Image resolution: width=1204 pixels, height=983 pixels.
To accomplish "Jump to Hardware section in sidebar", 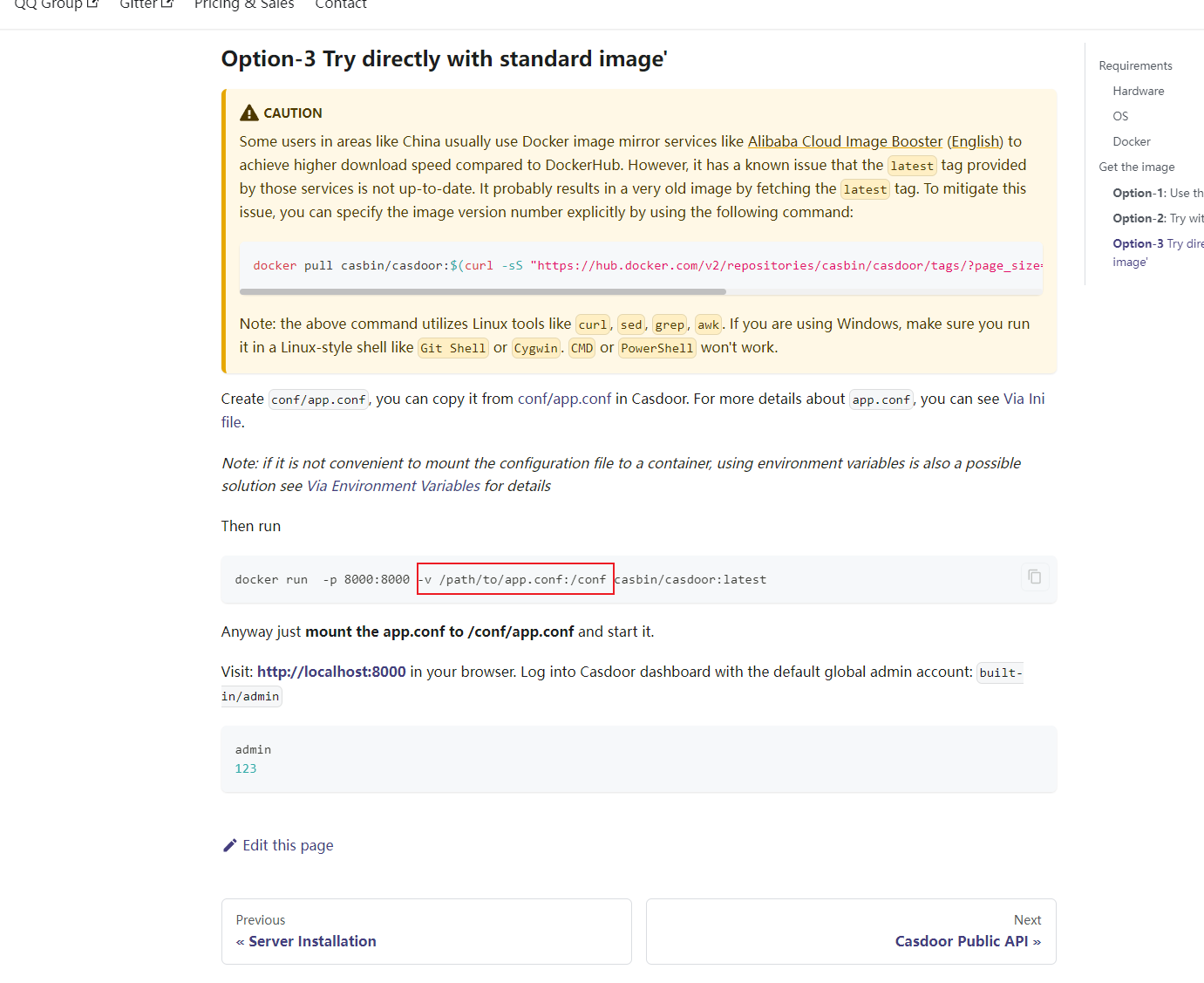I will pos(1138,91).
